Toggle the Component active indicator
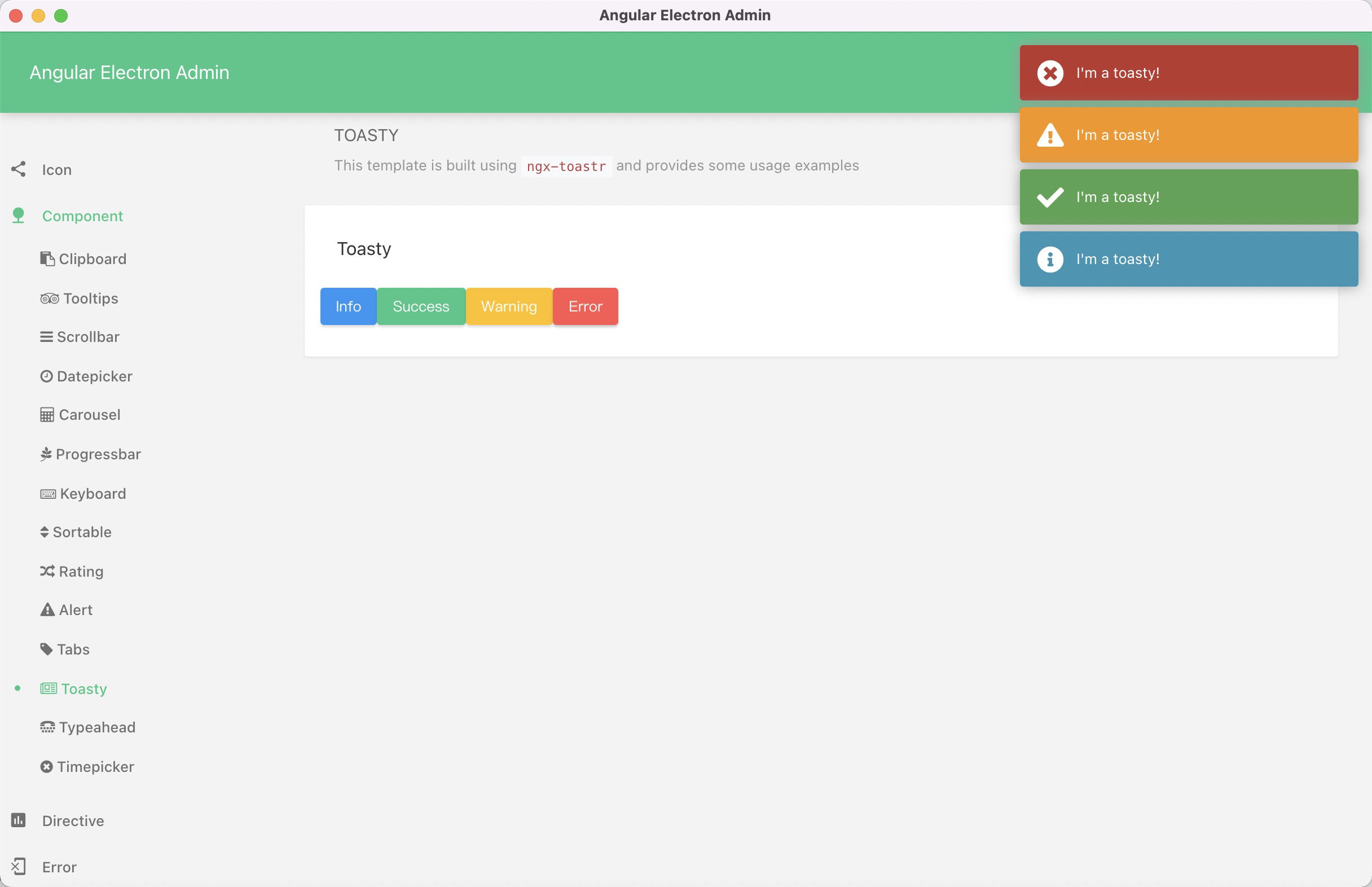Image resolution: width=1372 pixels, height=887 pixels. [17, 216]
